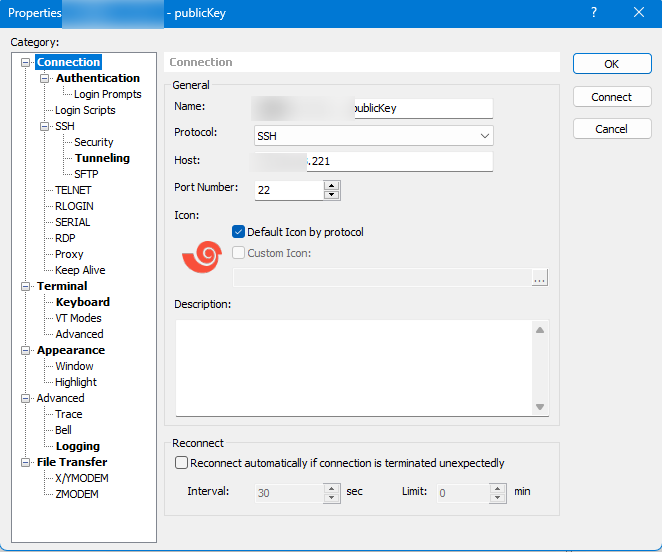
Task: Uncheck Default Icon by protocol
Action: 239,232
